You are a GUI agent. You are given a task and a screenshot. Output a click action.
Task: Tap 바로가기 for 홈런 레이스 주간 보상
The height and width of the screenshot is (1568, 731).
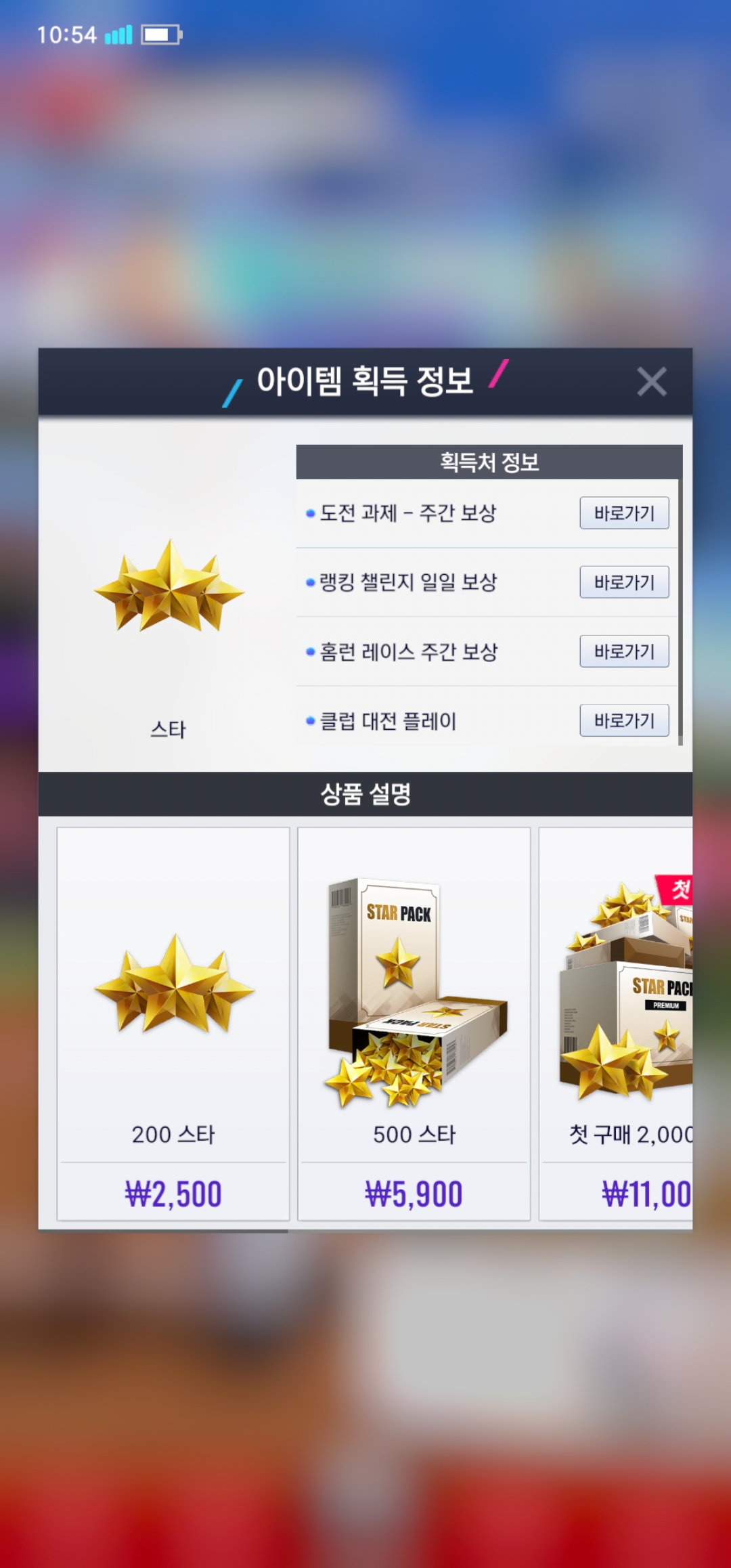tap(624, 651)
